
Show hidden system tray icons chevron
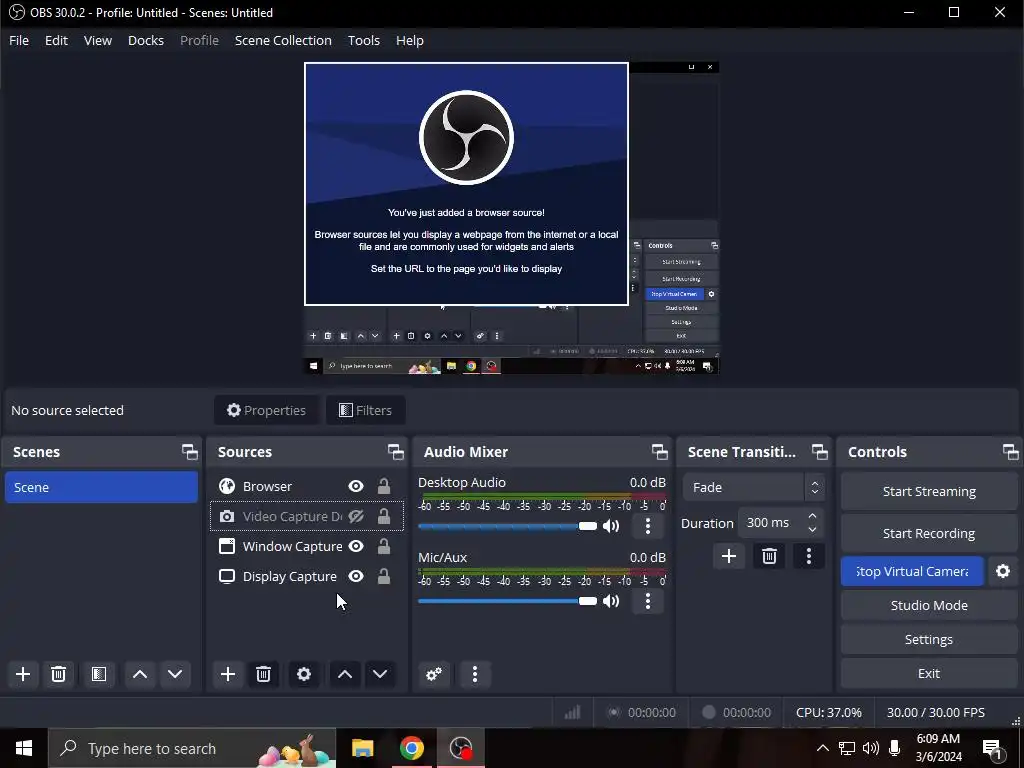[x=823, y=748]
